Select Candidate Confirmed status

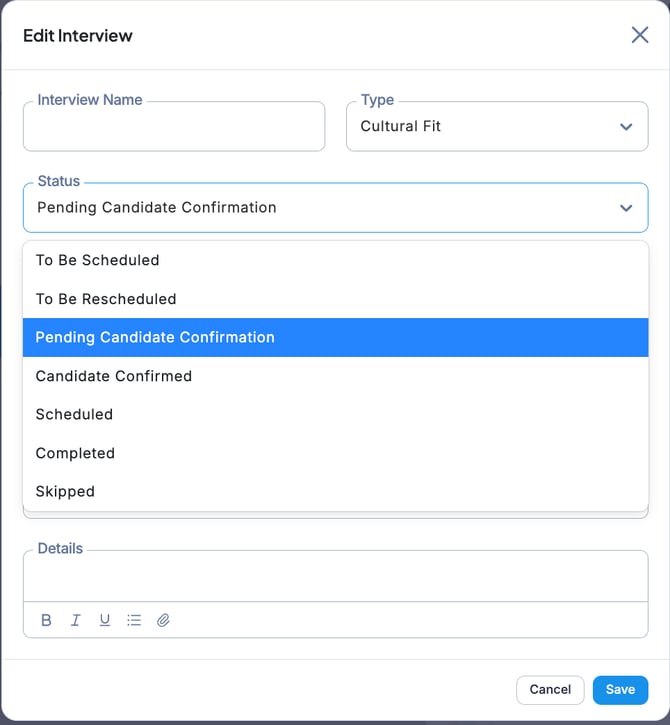(x=114, y=376)
